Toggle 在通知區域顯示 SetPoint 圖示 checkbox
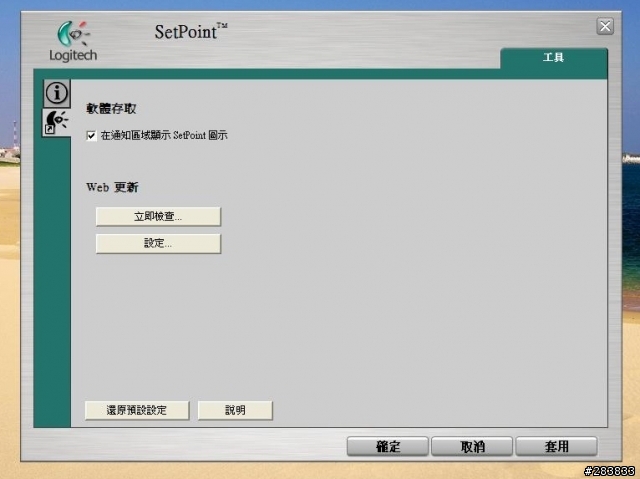Screen dimensions: 640x479 tap(91, 135)
